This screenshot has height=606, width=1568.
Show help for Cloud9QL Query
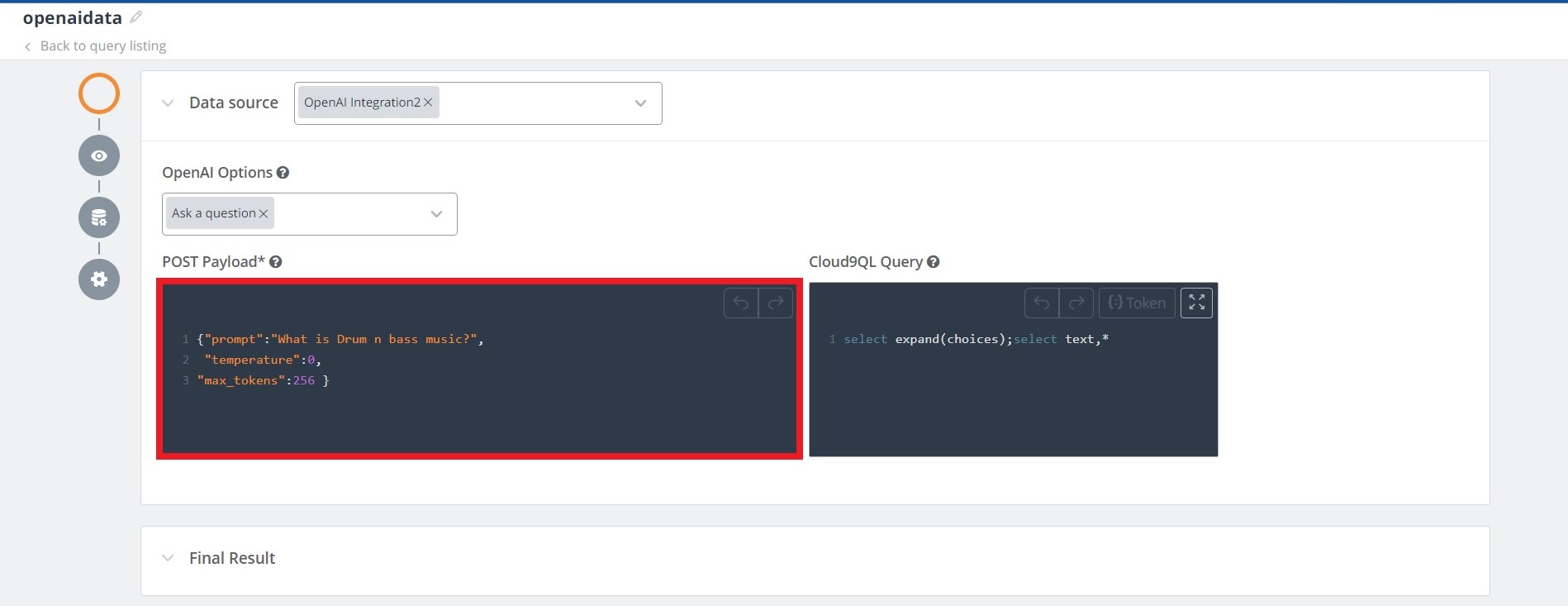tap(934, 262)
